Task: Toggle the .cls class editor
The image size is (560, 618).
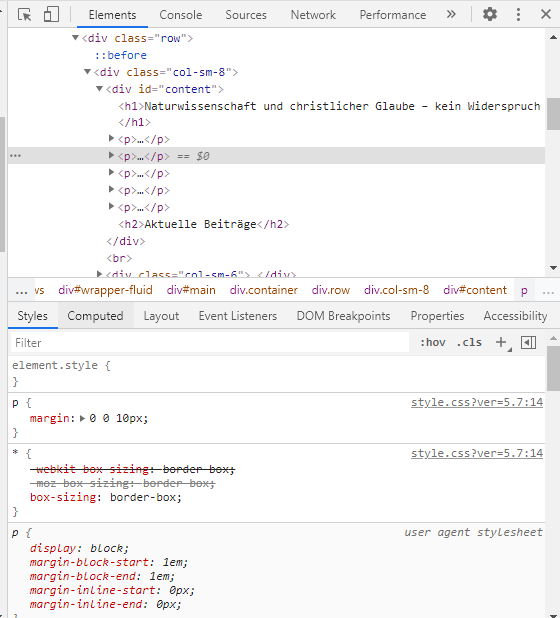Action: [469, 343]
